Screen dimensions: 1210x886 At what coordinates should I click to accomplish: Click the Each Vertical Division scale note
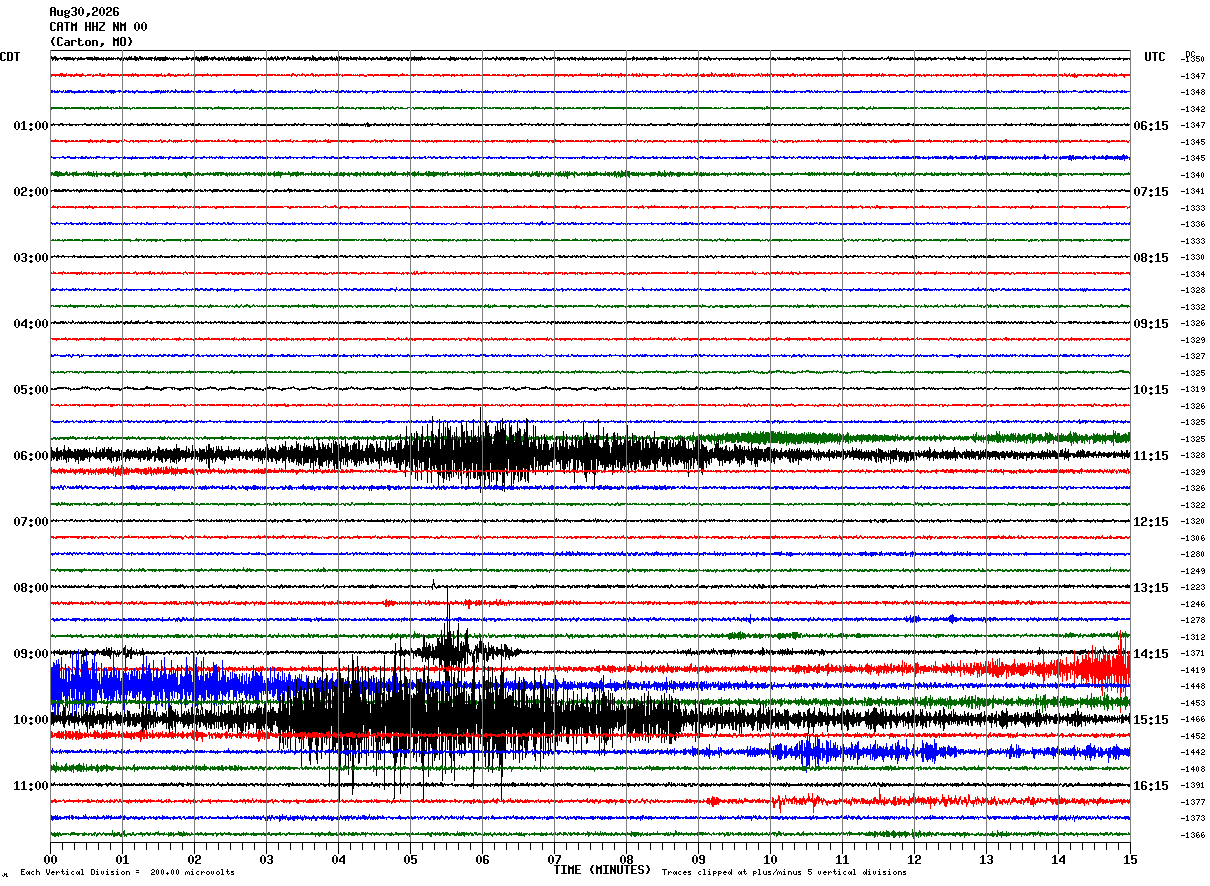click(x=127, y=872)
